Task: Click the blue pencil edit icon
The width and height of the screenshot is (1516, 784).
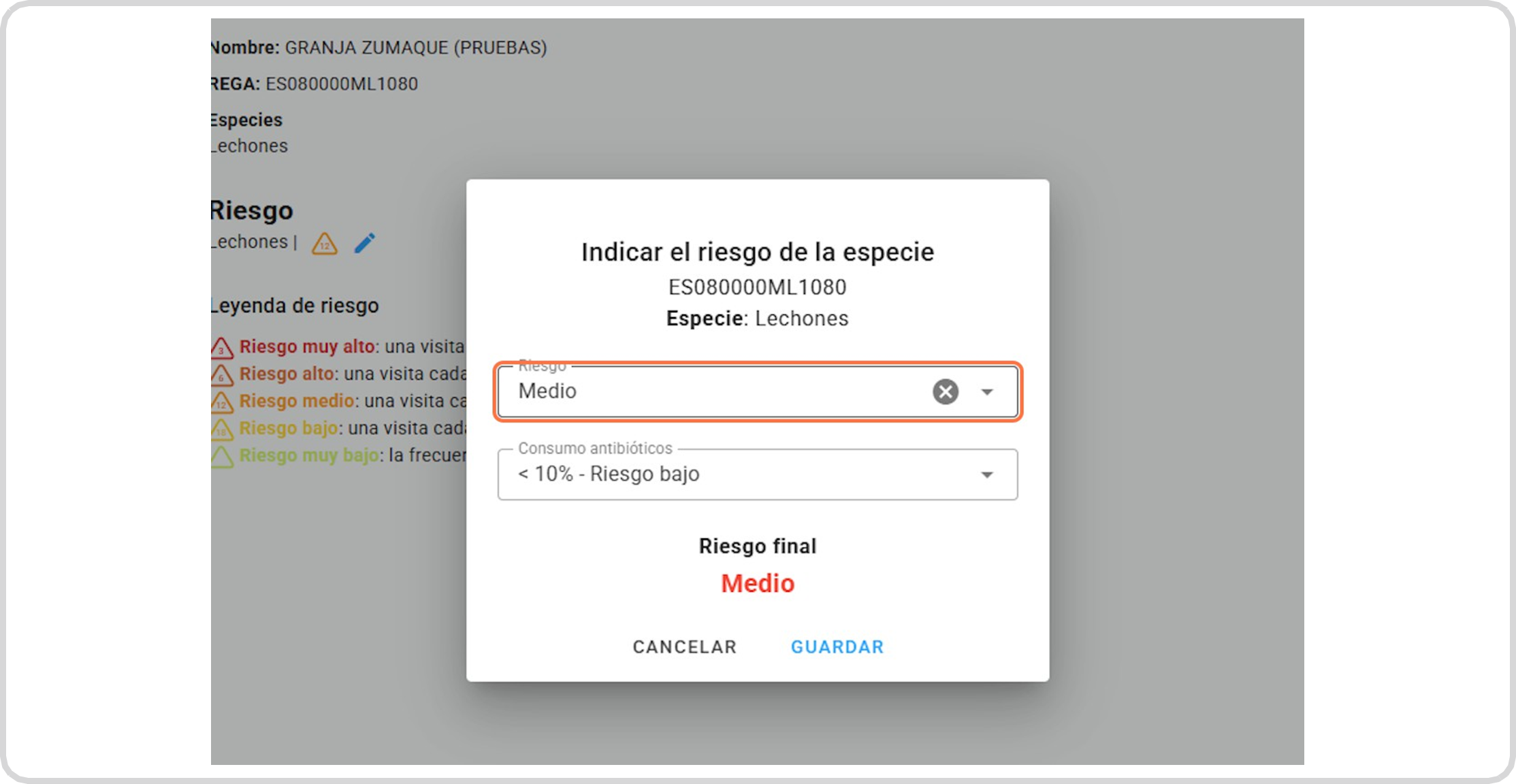Action: 365,243
